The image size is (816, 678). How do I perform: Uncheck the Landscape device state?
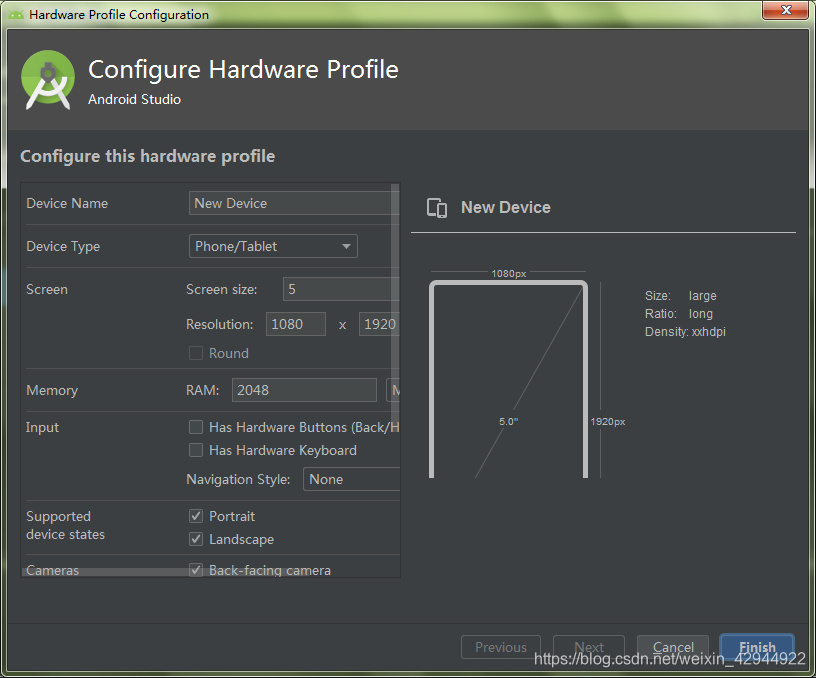[x=196, y=539]
